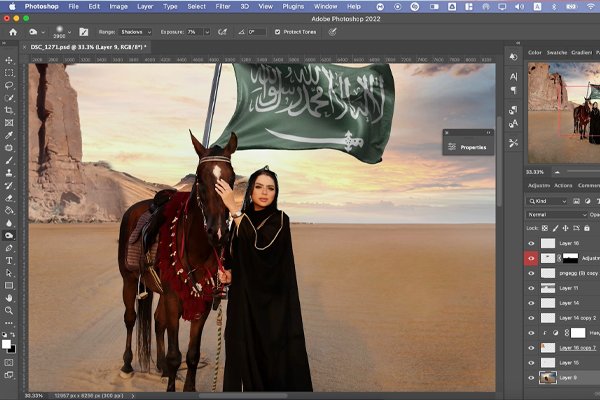Open macOS Wi-Fi menu bar icon
Viewport: 600px width, 400px height.
[591, 7]
